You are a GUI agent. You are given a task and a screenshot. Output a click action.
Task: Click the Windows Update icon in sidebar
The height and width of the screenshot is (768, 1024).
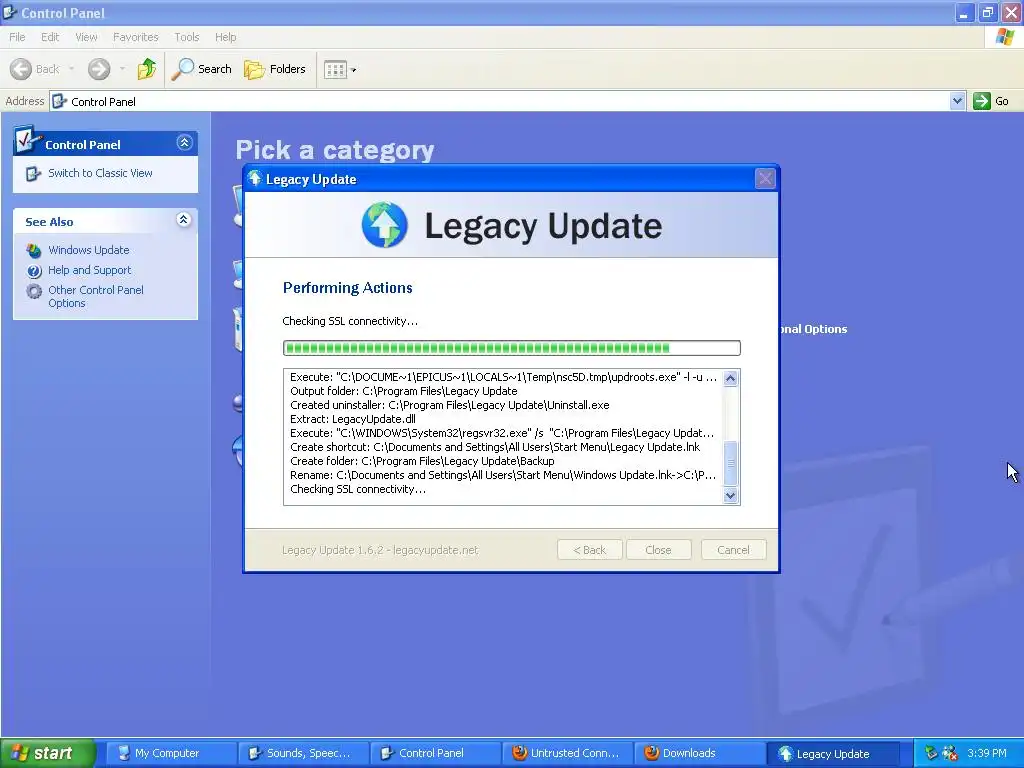34,250
